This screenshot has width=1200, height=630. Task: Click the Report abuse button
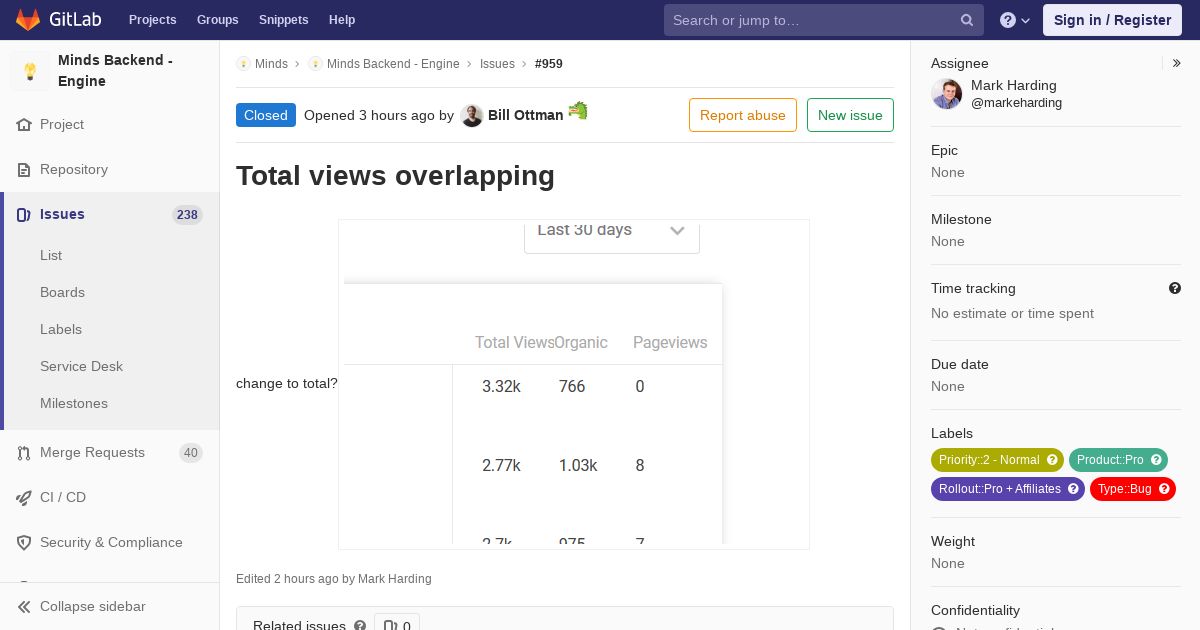click(743, 115)
